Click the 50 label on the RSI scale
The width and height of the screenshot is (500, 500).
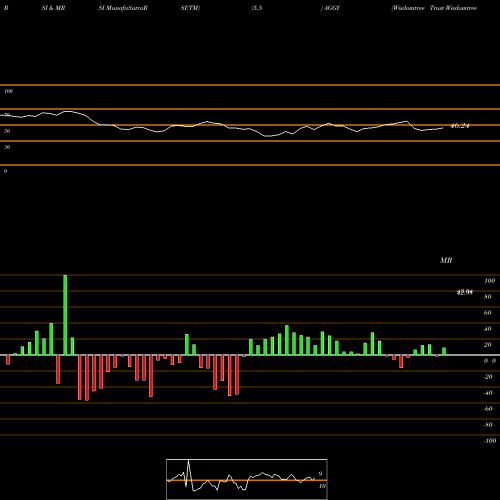pyautogui.click(x=7, y=131)
